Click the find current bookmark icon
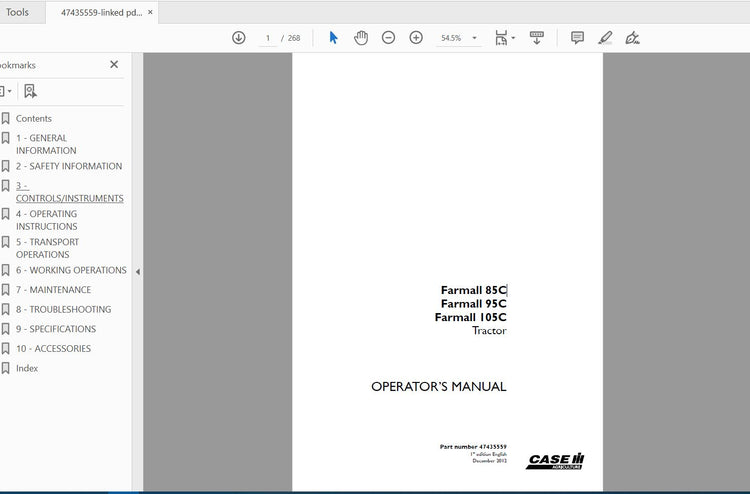The width and height of the screenshot is (750, 494). point(30,91)
